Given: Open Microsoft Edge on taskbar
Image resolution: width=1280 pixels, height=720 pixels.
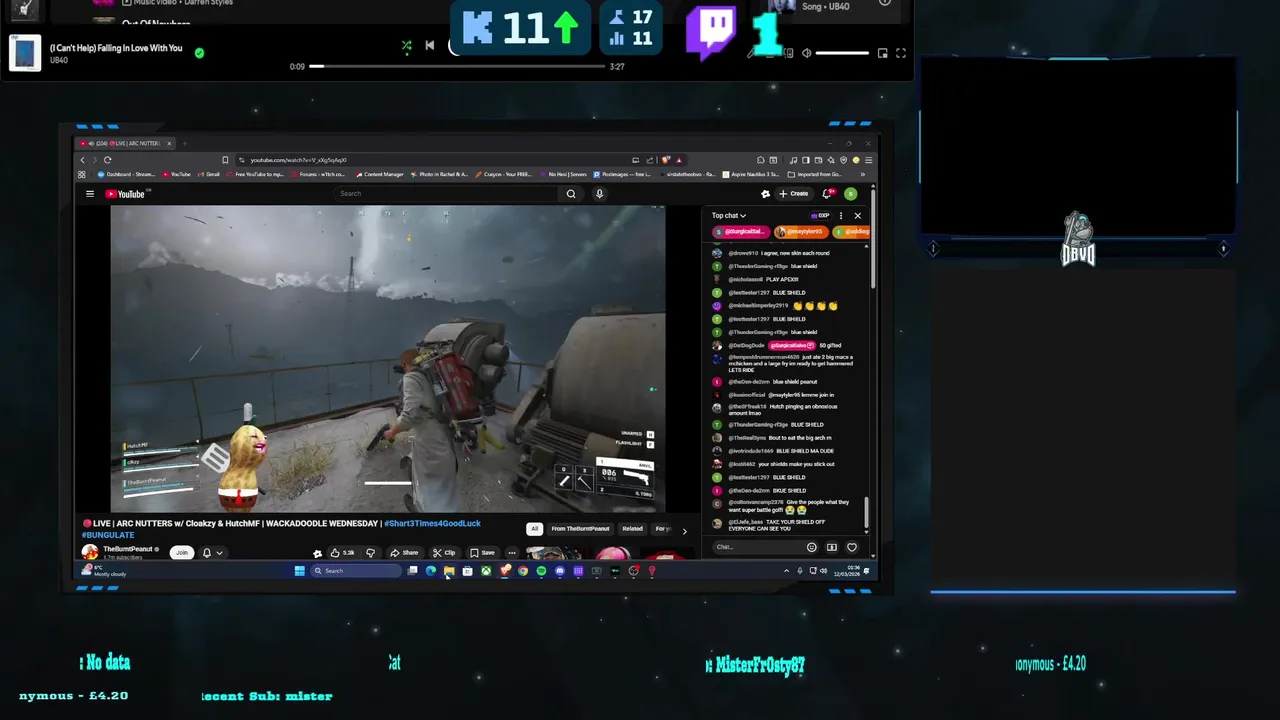Looking at the screenshot, I should [x=430, y=571].
